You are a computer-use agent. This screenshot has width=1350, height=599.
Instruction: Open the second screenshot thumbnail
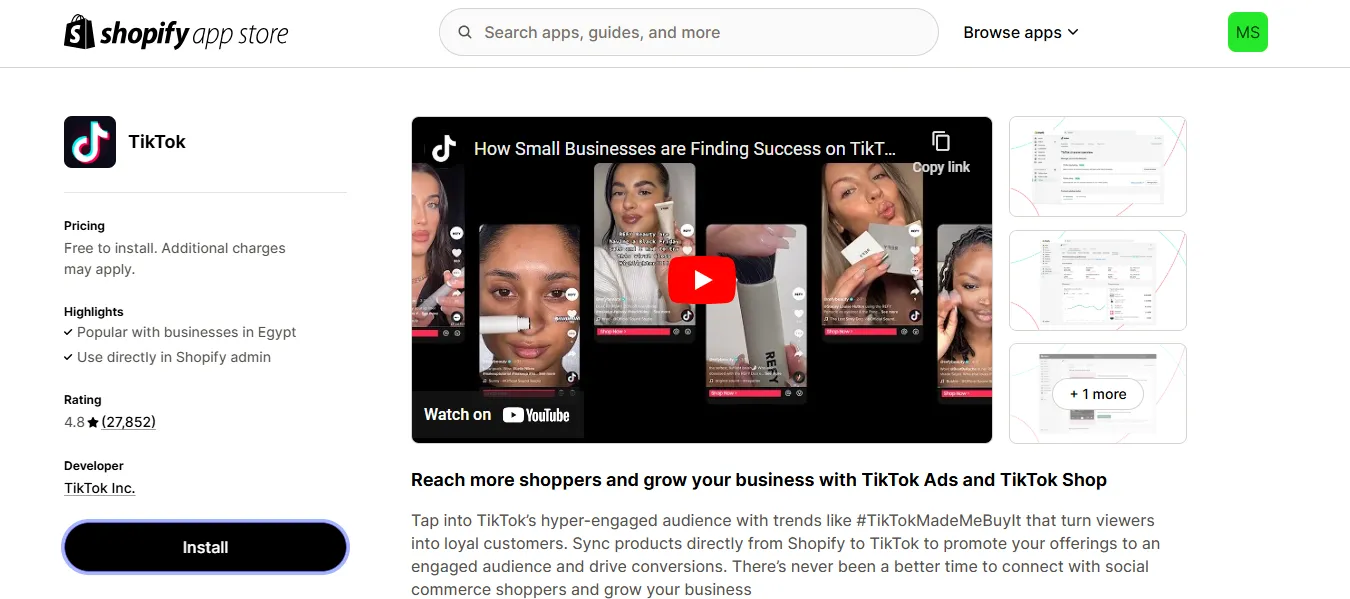1097,280
